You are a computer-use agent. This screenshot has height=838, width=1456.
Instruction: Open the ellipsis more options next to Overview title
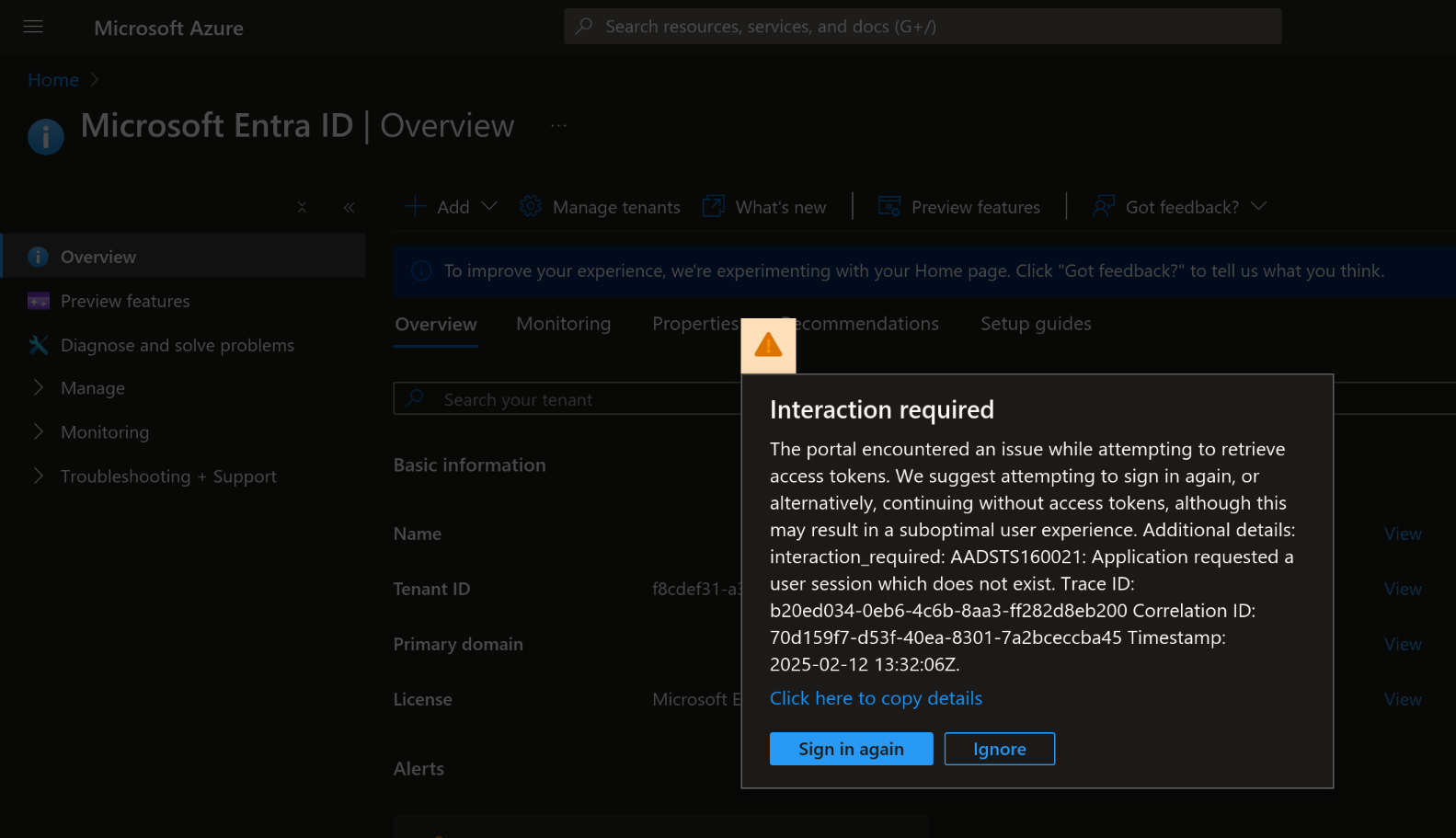[558, 125]
